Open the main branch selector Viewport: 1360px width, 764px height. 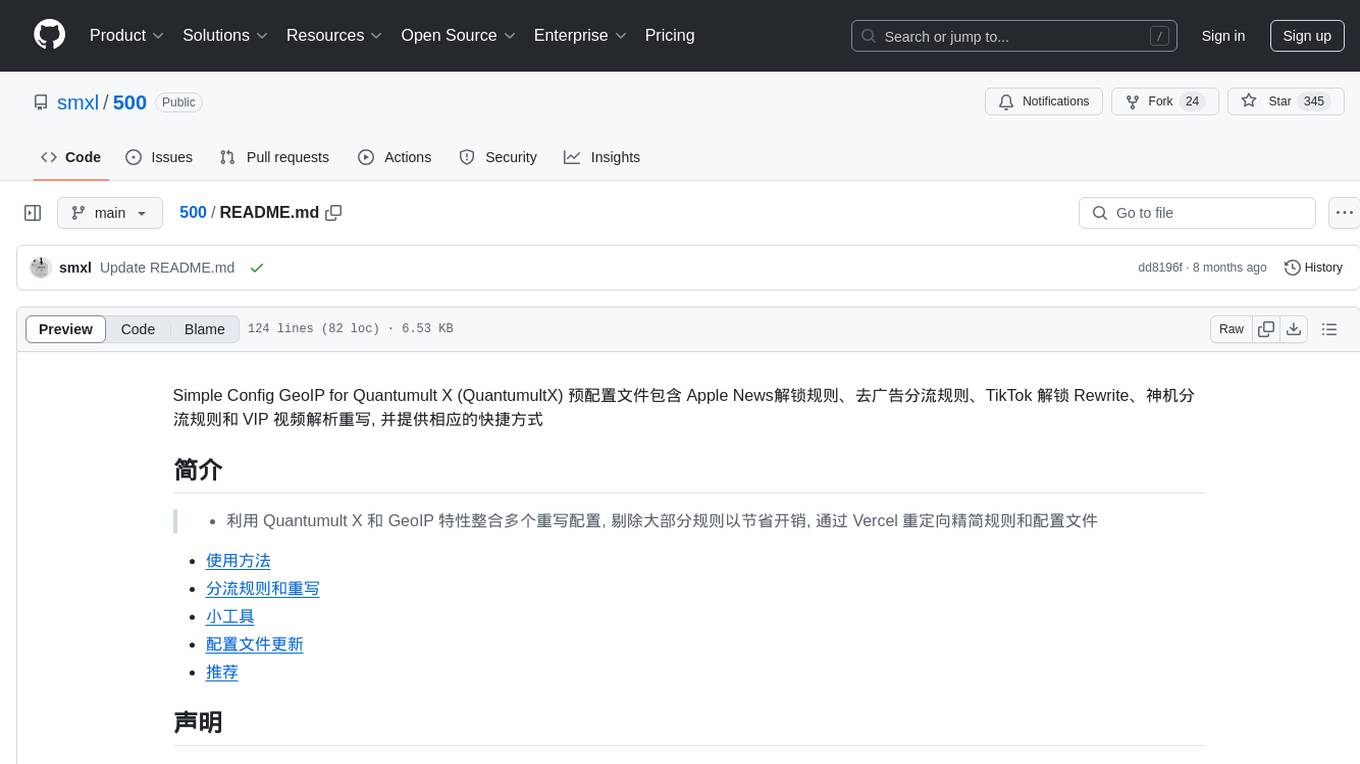tap(110, 213)
